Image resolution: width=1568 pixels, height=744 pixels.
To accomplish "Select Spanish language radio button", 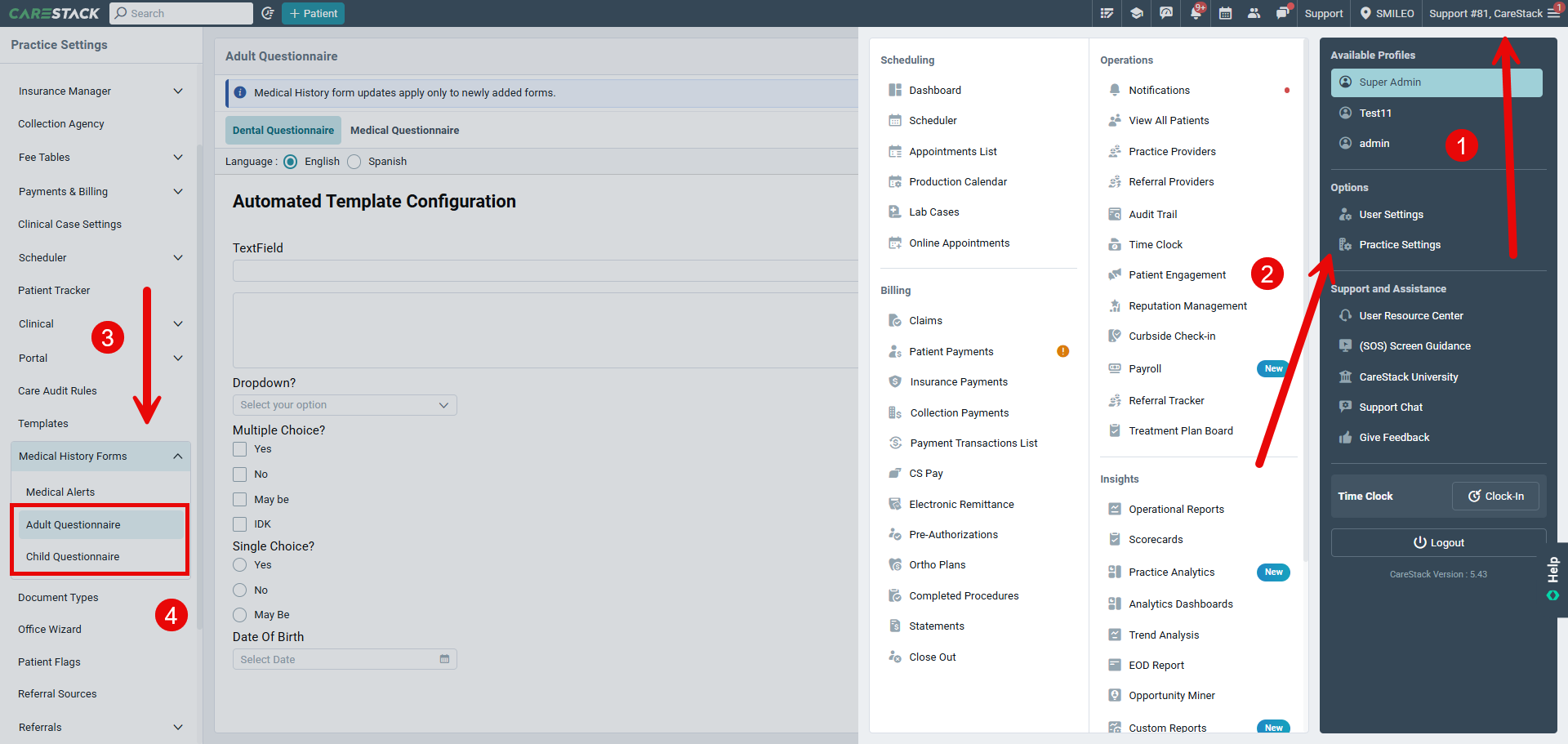I will [354, 162].
